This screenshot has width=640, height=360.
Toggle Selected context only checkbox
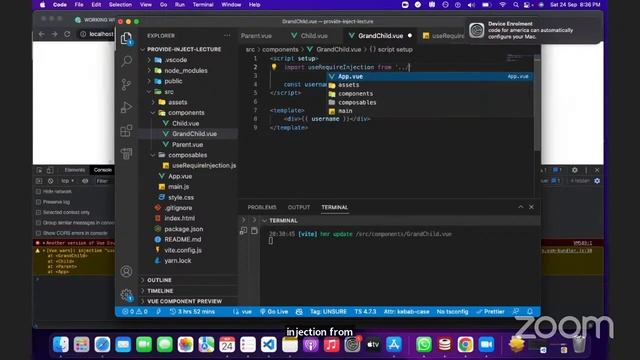(38, 212)
